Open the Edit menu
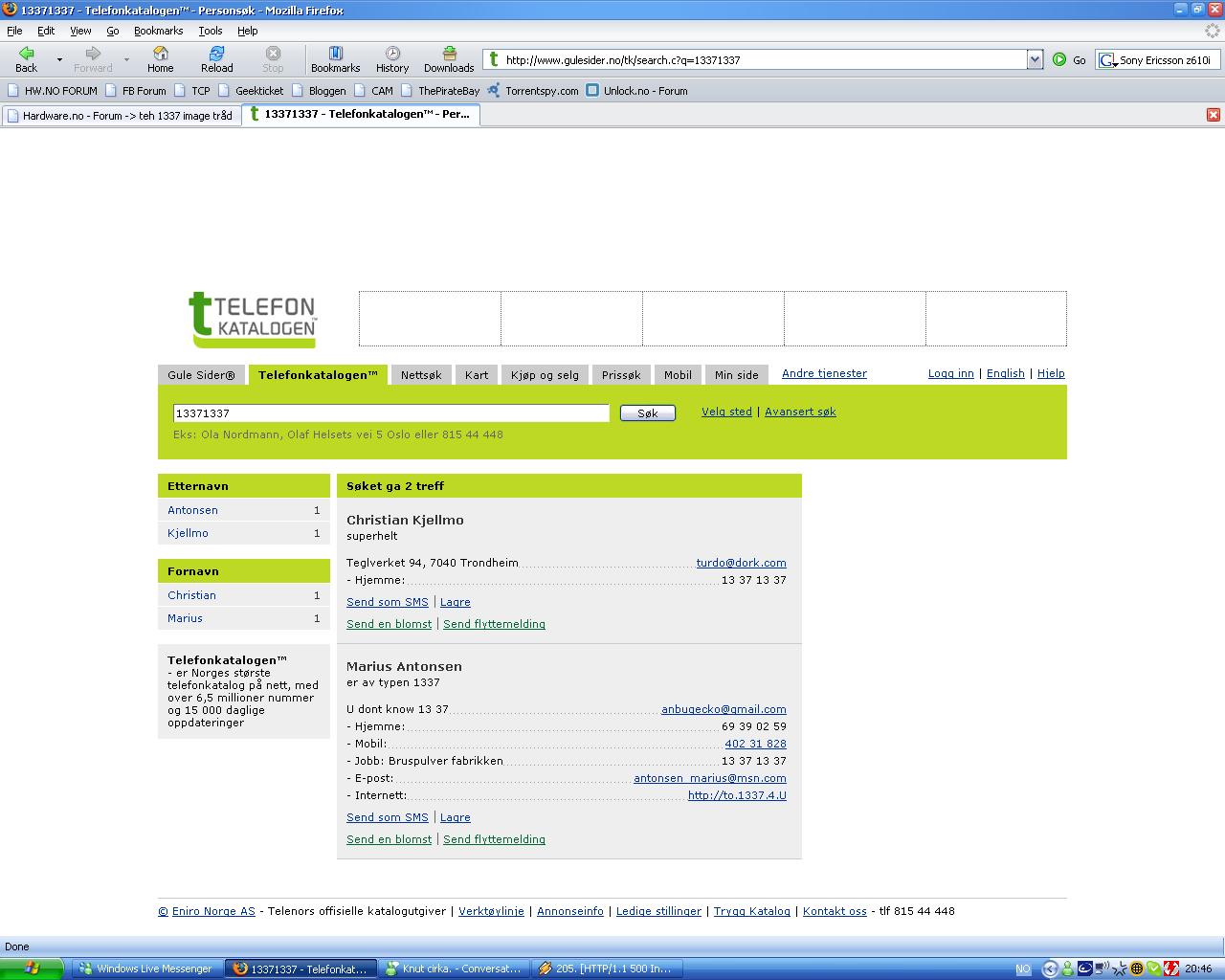The image size is (1225, 980). (46, 31)
